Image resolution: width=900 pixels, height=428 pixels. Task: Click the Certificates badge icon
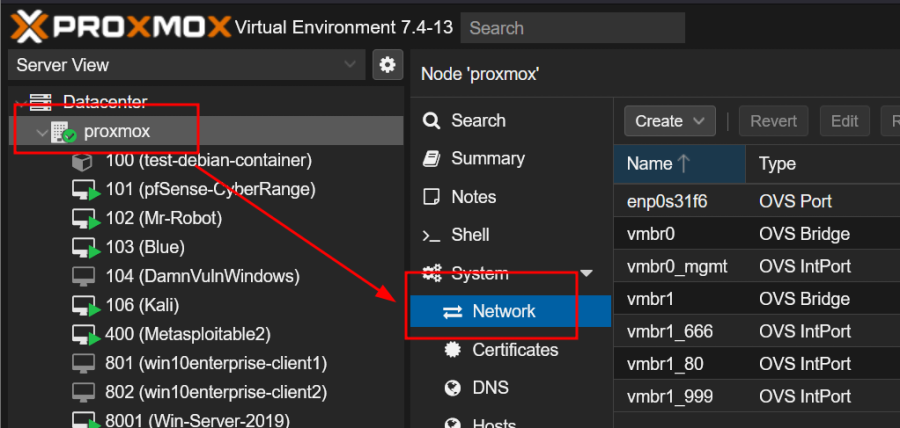click(x=453, y=350)
